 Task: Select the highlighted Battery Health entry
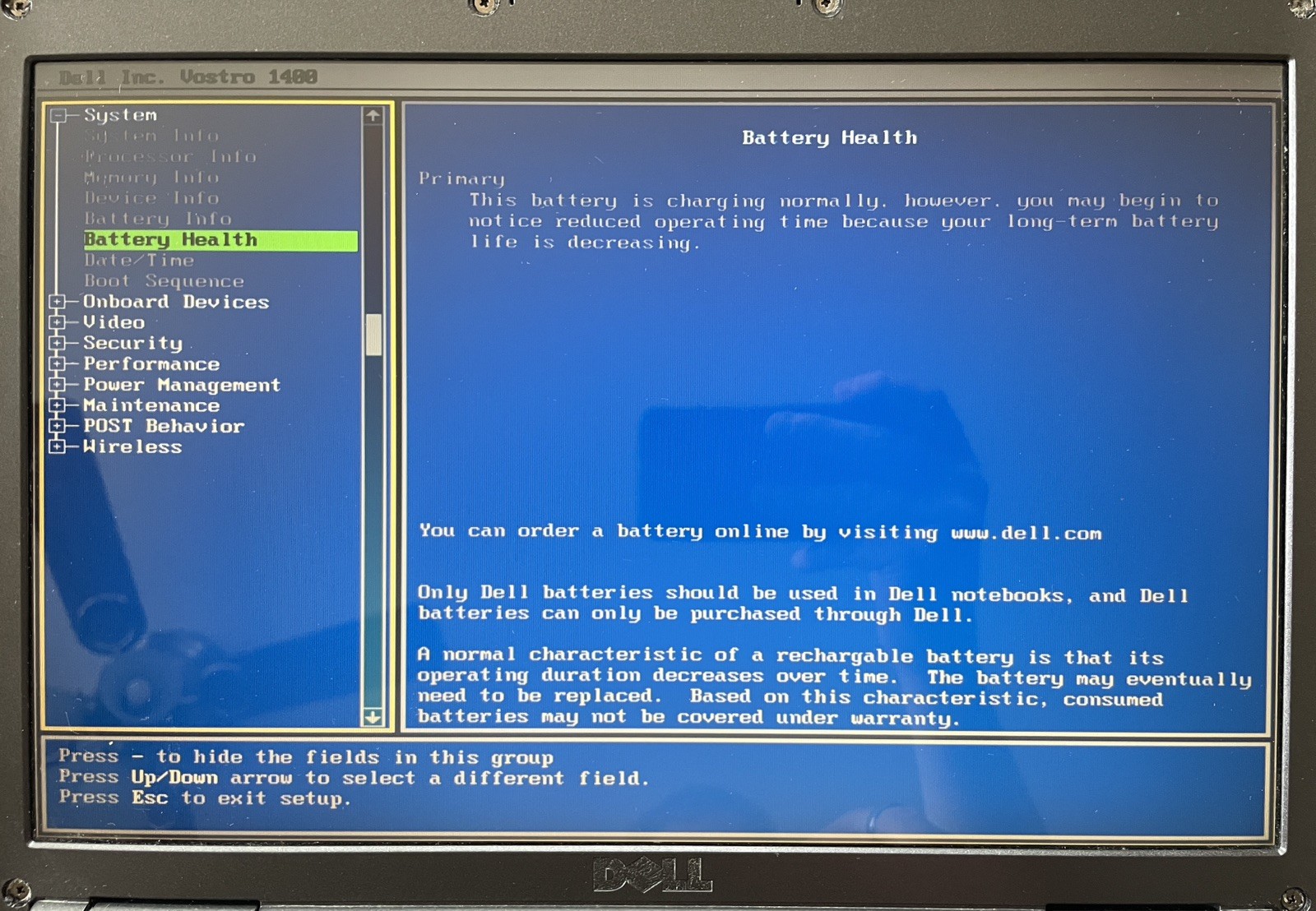[x=220, y=240]
